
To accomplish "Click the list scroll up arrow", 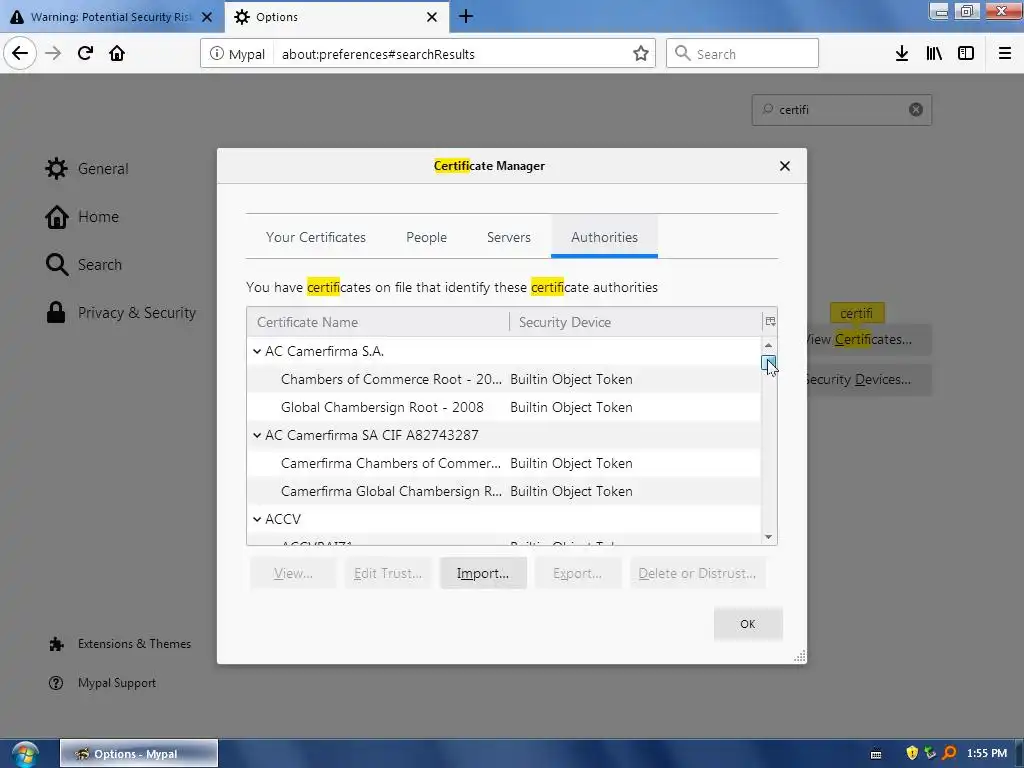I will tap(769, 345).
